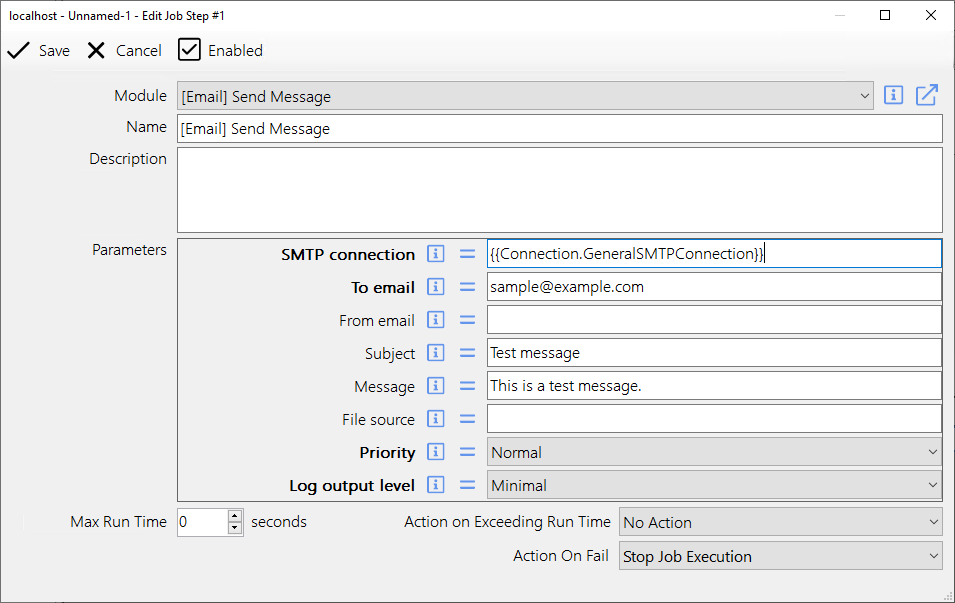Click the equals icon for Message
The image size is (955, 603).
[467, 386]
